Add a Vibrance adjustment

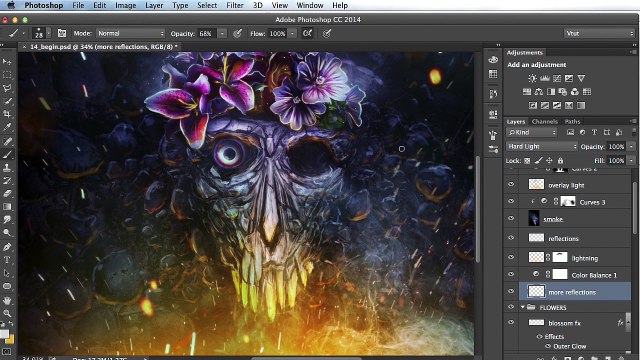pos(581,78)
